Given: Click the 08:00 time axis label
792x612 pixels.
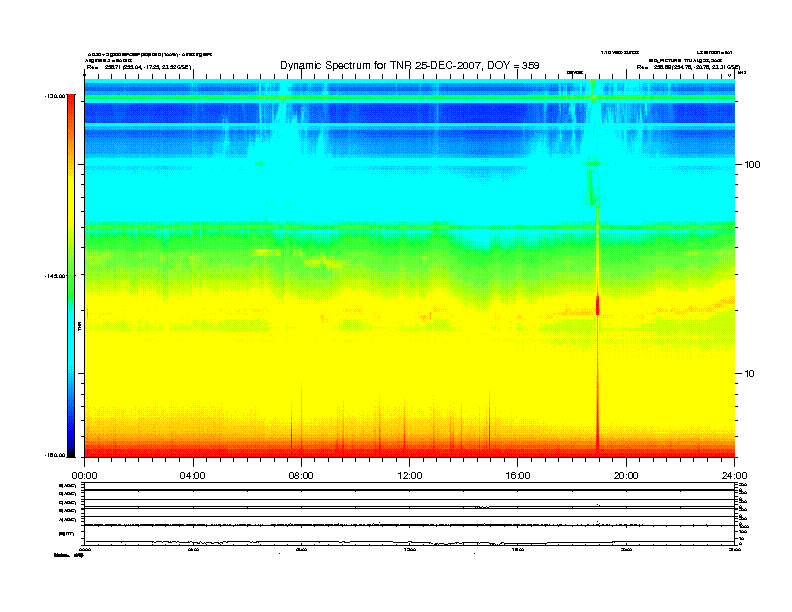Looking at the screenshot, I should [301, 476].
